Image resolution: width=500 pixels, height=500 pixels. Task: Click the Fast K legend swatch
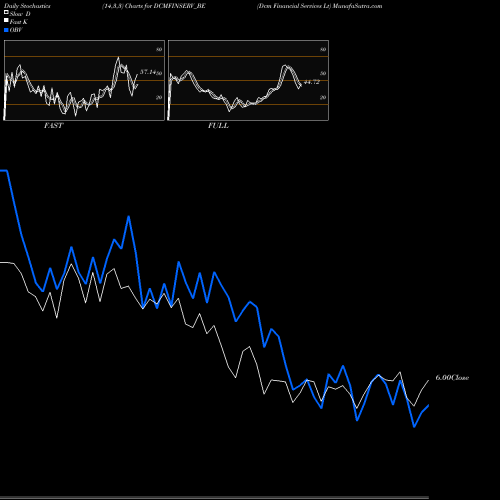point(6,20)
